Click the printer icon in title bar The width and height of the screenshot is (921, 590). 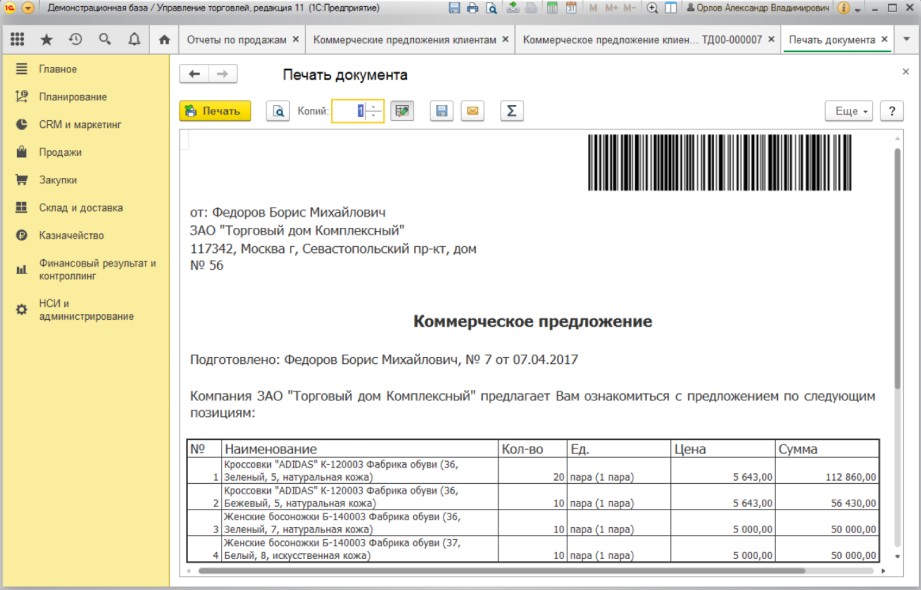(x=472, y=8)
